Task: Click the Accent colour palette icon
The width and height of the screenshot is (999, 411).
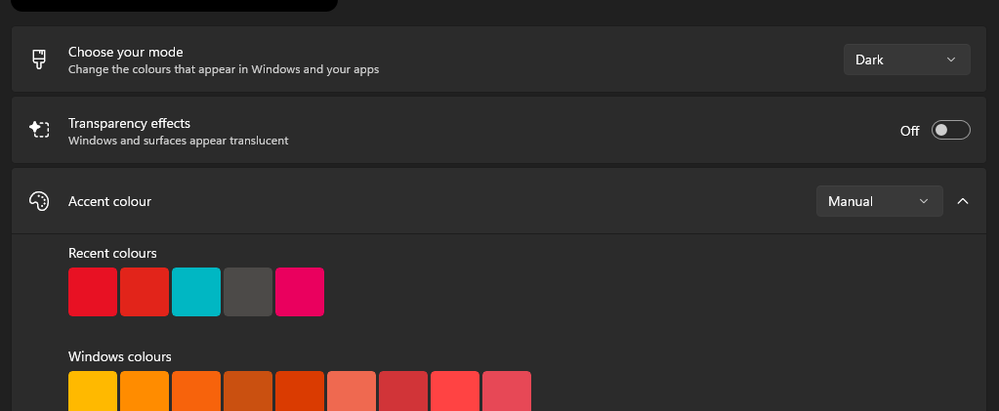Action: 39,201
